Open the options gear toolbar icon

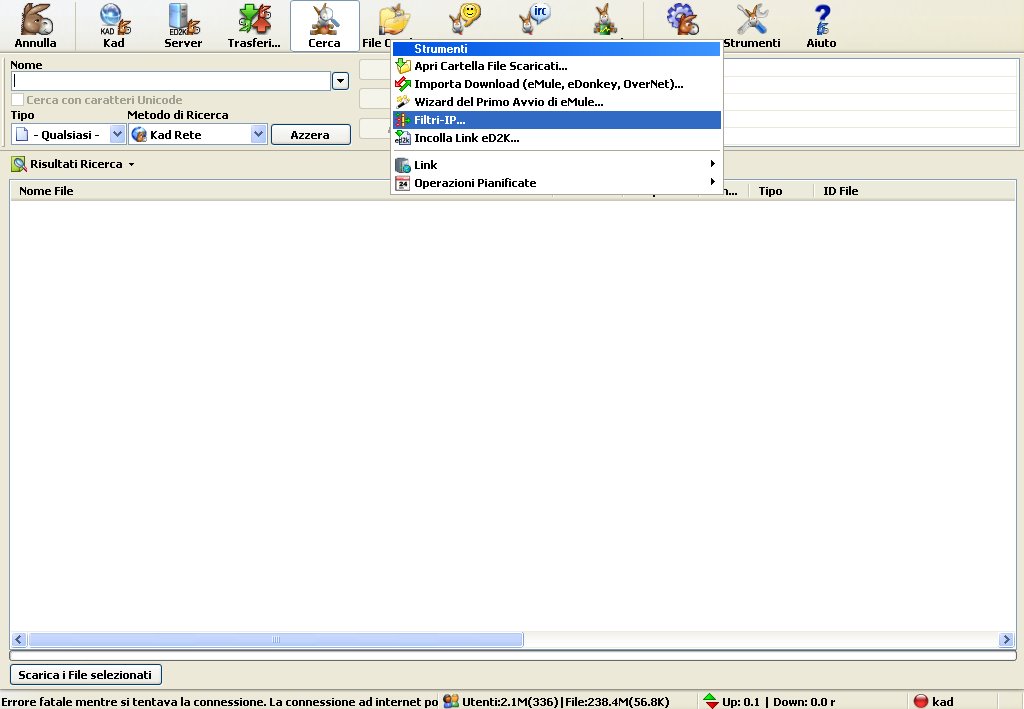(x=682, y=19)
